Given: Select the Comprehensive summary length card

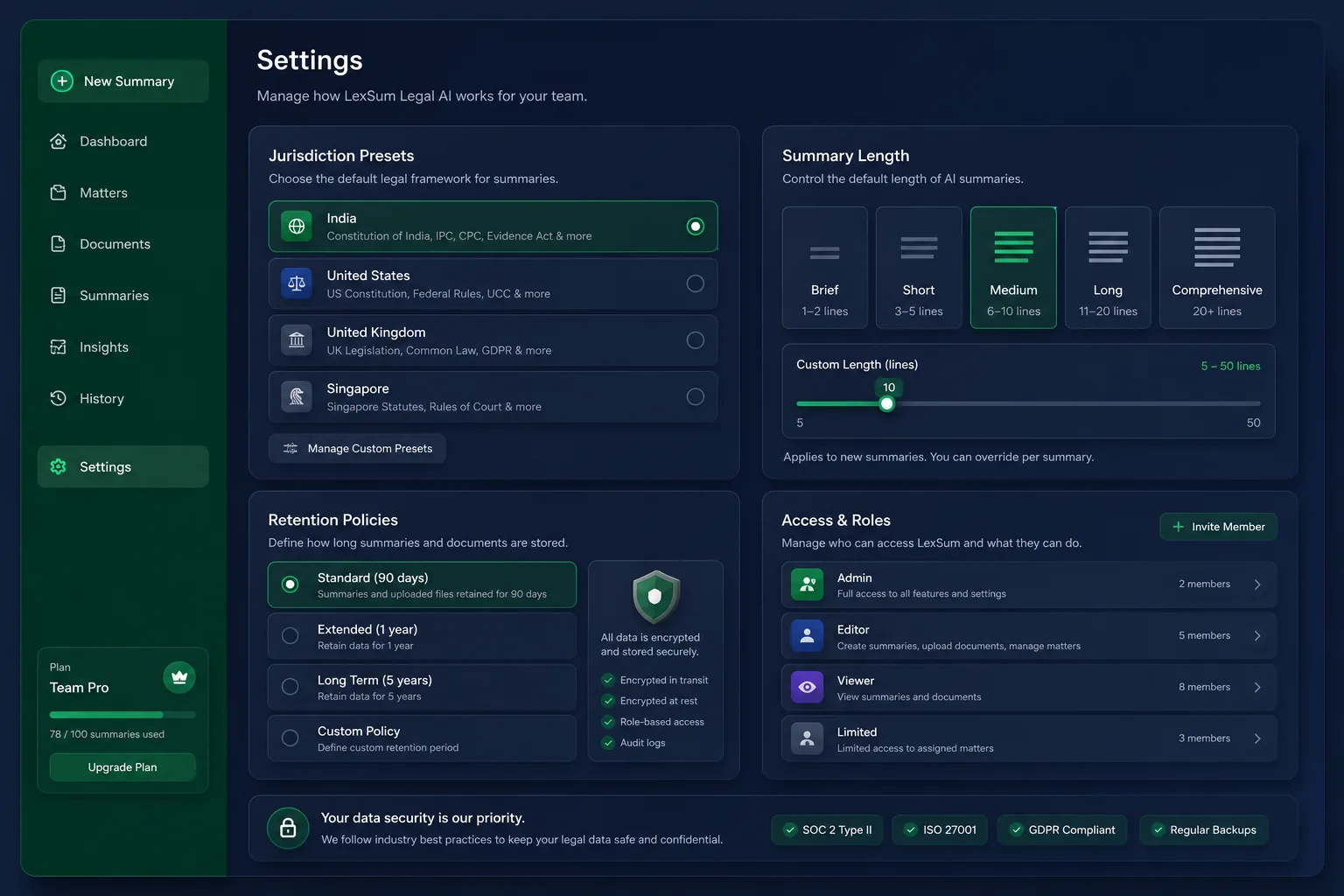Looking at the screenshot, I should [x=1217, y=268].
